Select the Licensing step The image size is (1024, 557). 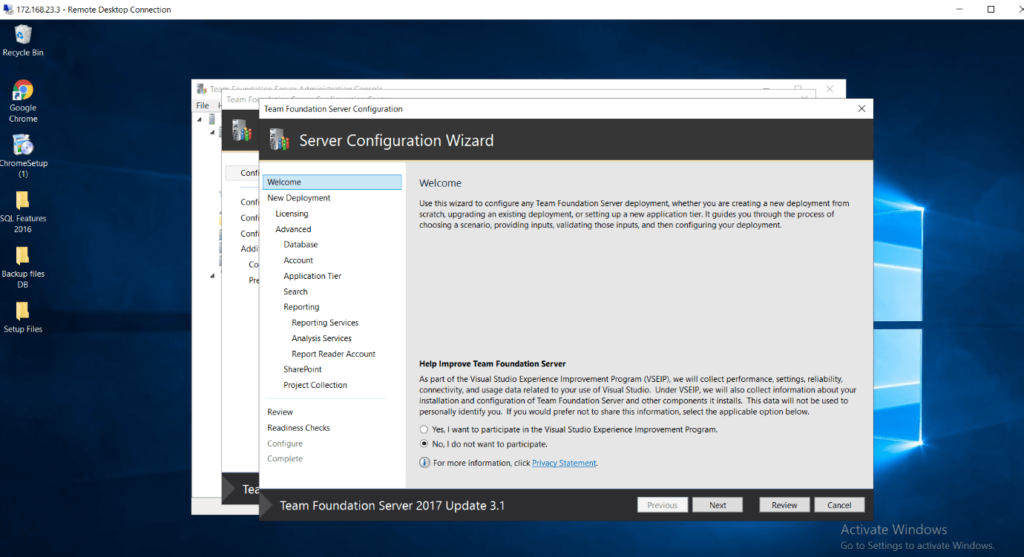(x=291, y=214)
